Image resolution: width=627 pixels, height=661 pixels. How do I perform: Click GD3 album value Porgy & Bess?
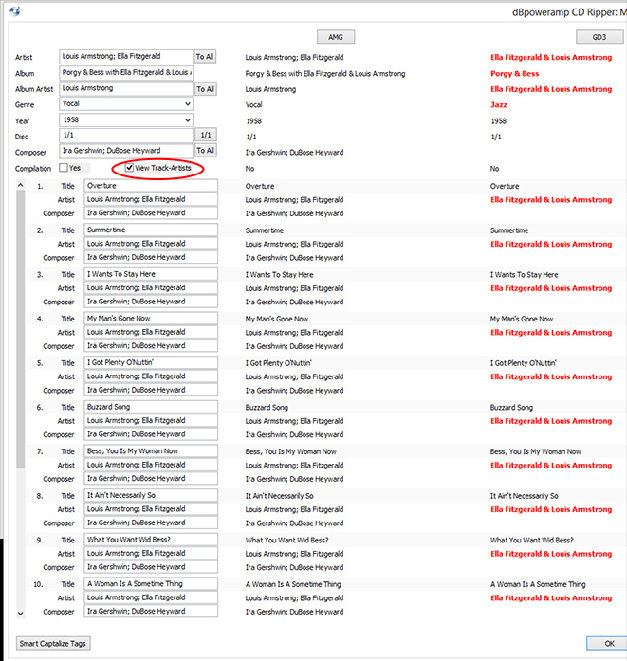(514, 73)
